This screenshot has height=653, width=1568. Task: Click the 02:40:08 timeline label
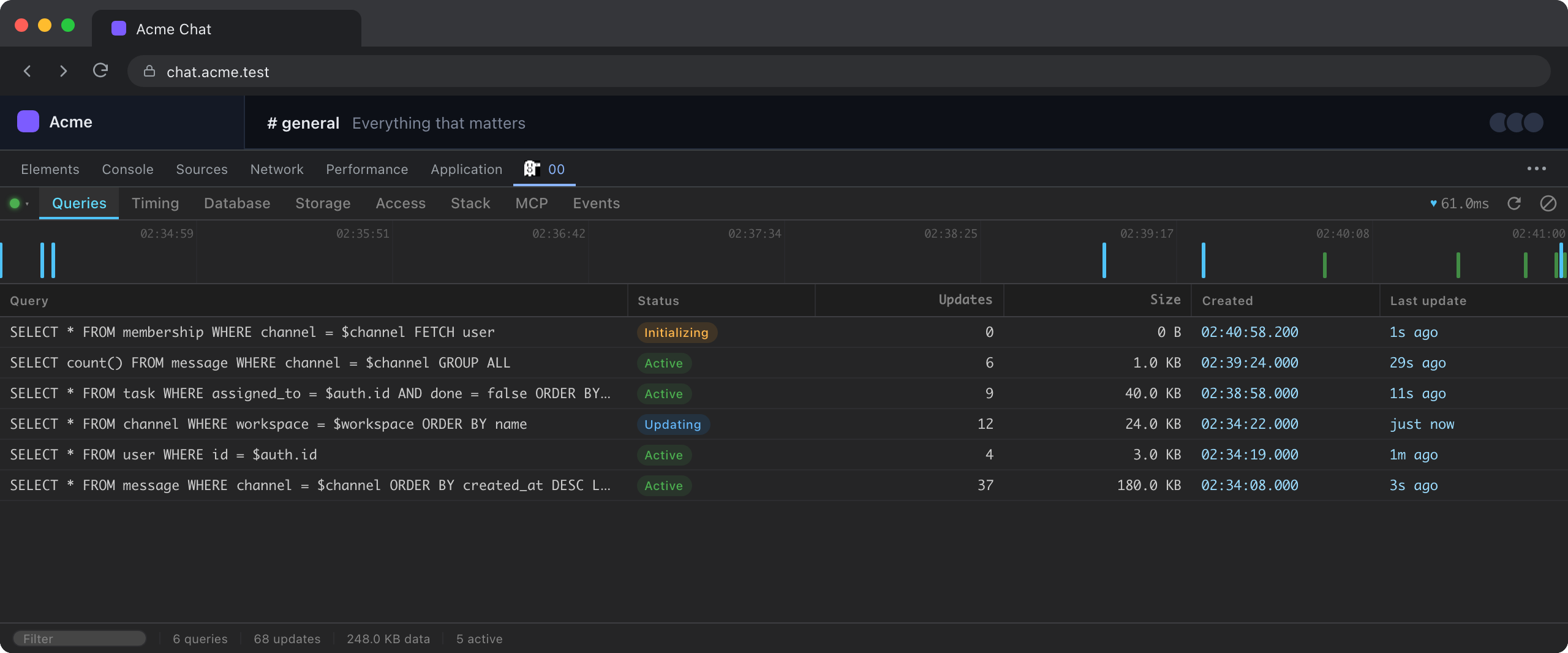coord(1343,233)
